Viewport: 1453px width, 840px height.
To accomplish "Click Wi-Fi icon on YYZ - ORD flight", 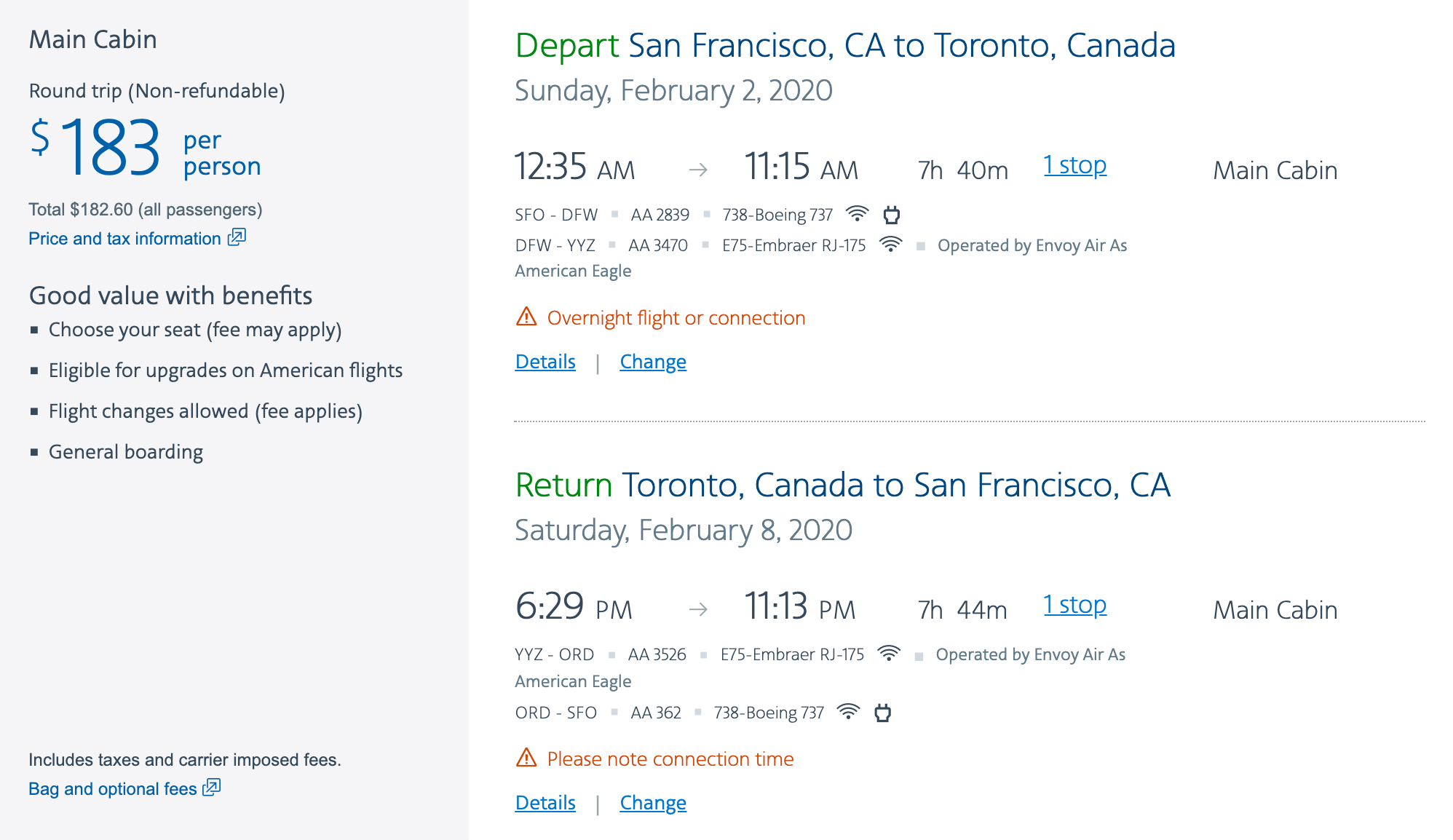I will (889, 654).
